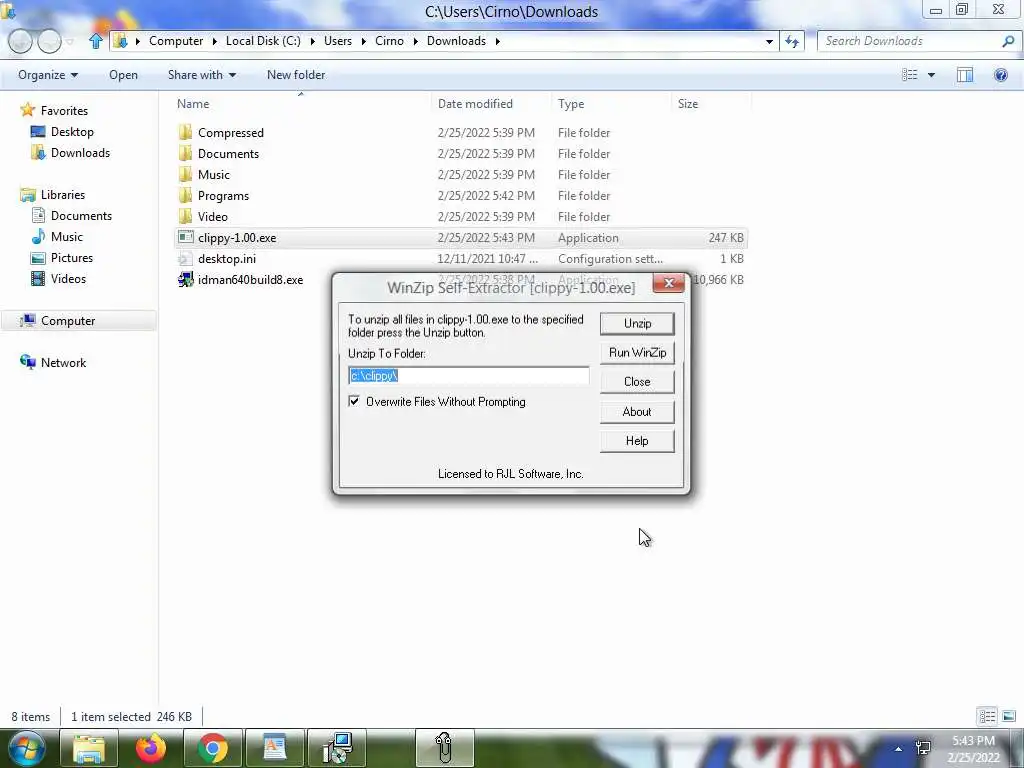Click the Computer breadcrumb segment
This screenshot has width=1024, height=768.
pos(176,41)
